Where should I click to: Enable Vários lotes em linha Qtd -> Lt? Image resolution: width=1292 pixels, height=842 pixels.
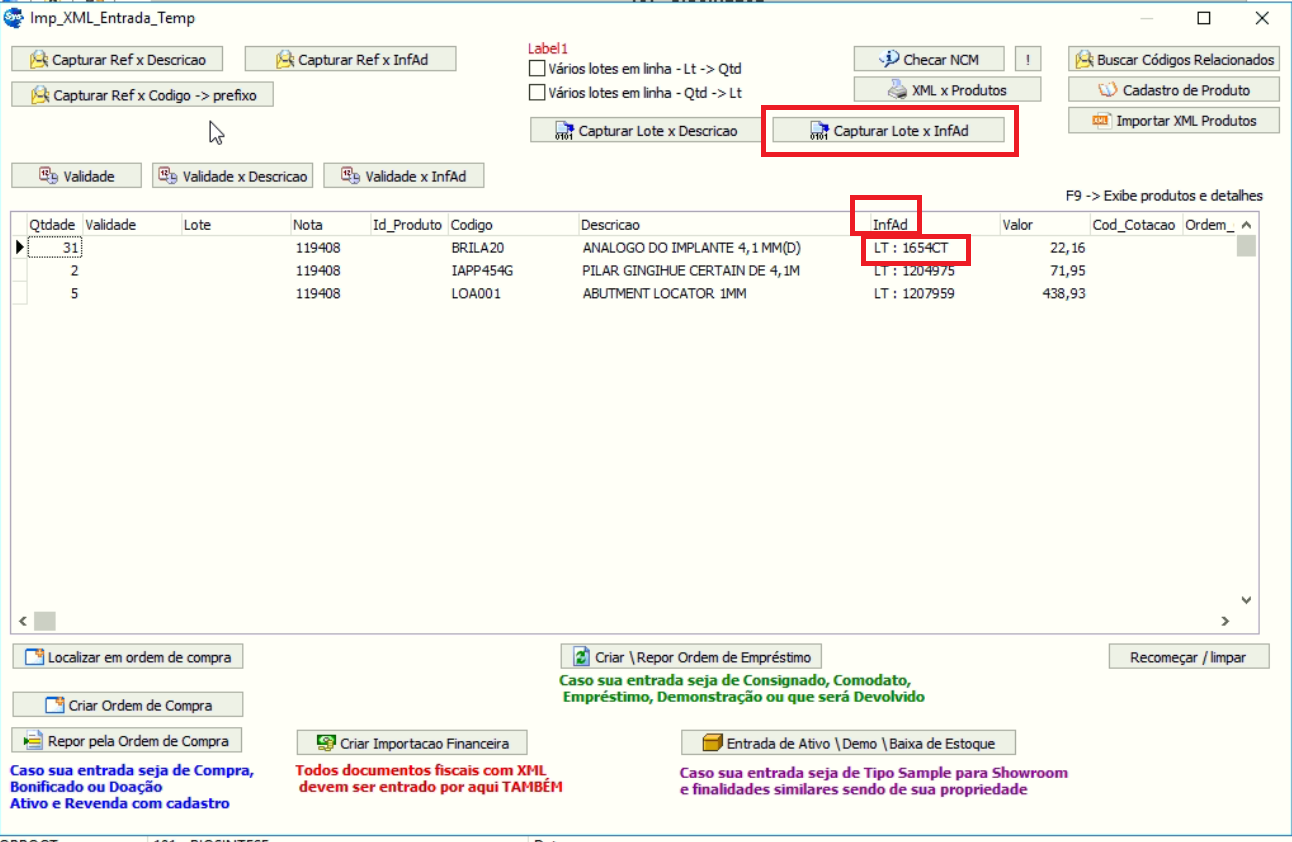(538, 93)
